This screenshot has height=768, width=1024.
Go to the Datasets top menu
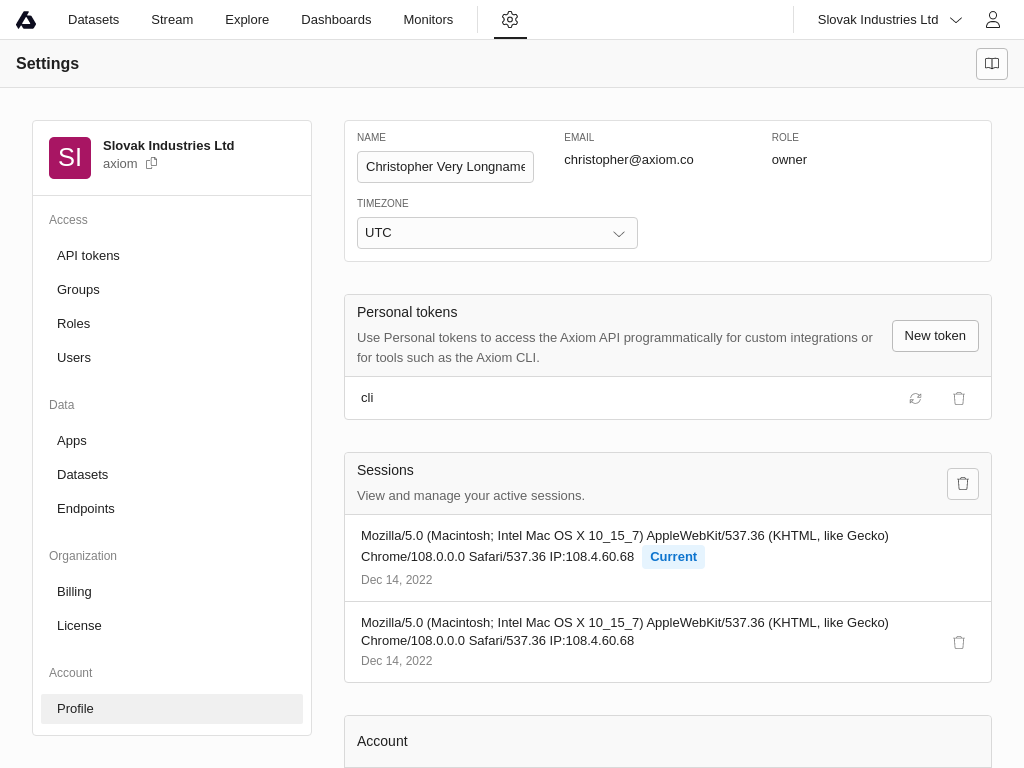click(x=93, y=19)
